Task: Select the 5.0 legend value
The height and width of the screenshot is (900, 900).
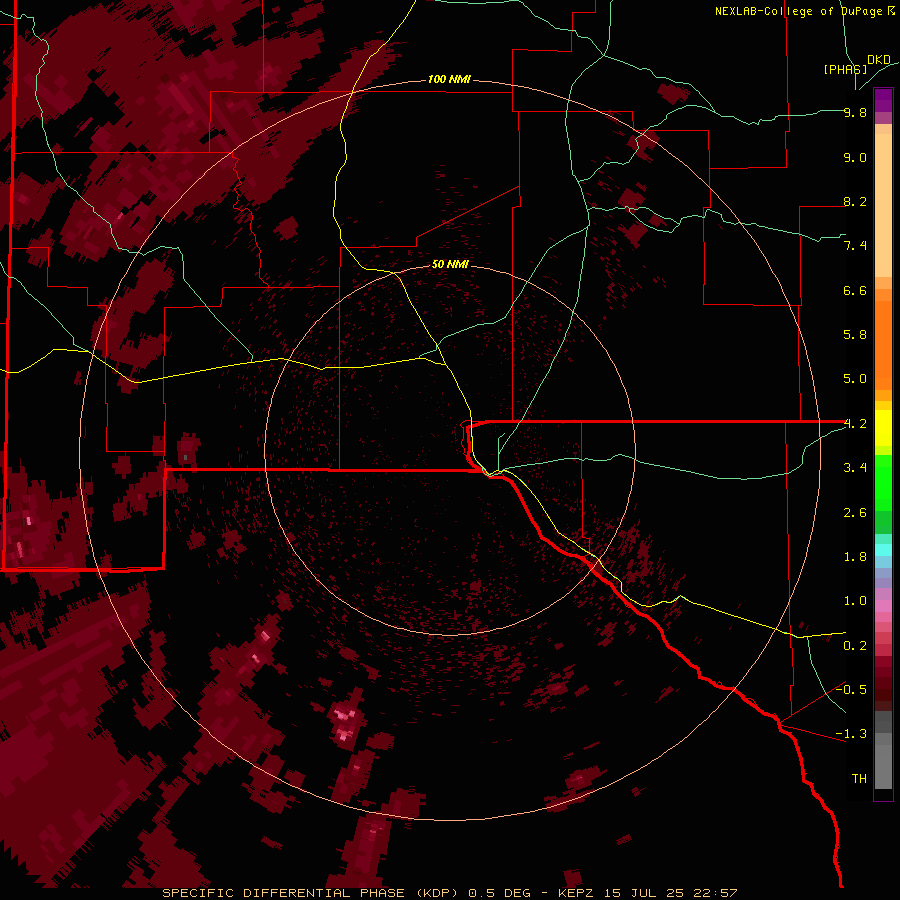Action: pyautogui.click(x=855, y=379)
